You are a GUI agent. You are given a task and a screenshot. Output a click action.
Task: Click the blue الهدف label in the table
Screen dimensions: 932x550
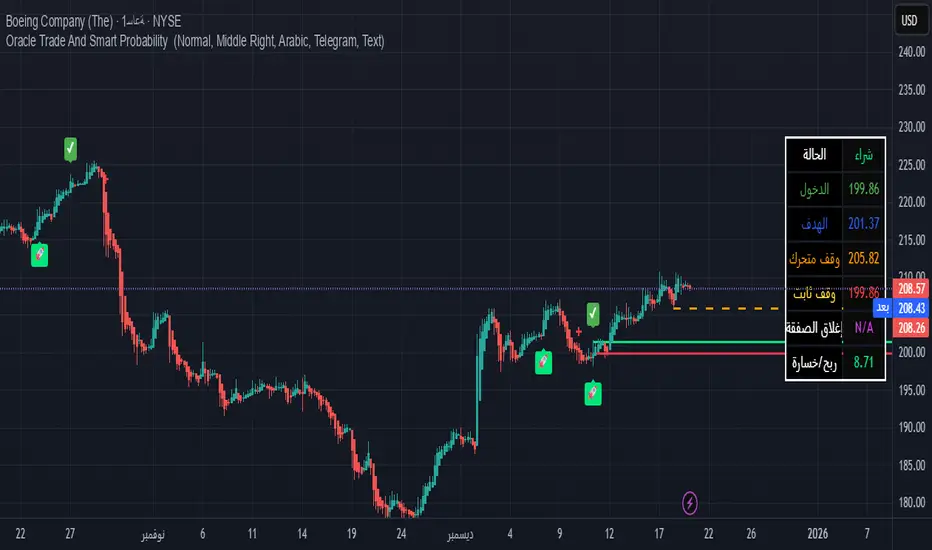[814, 224]
